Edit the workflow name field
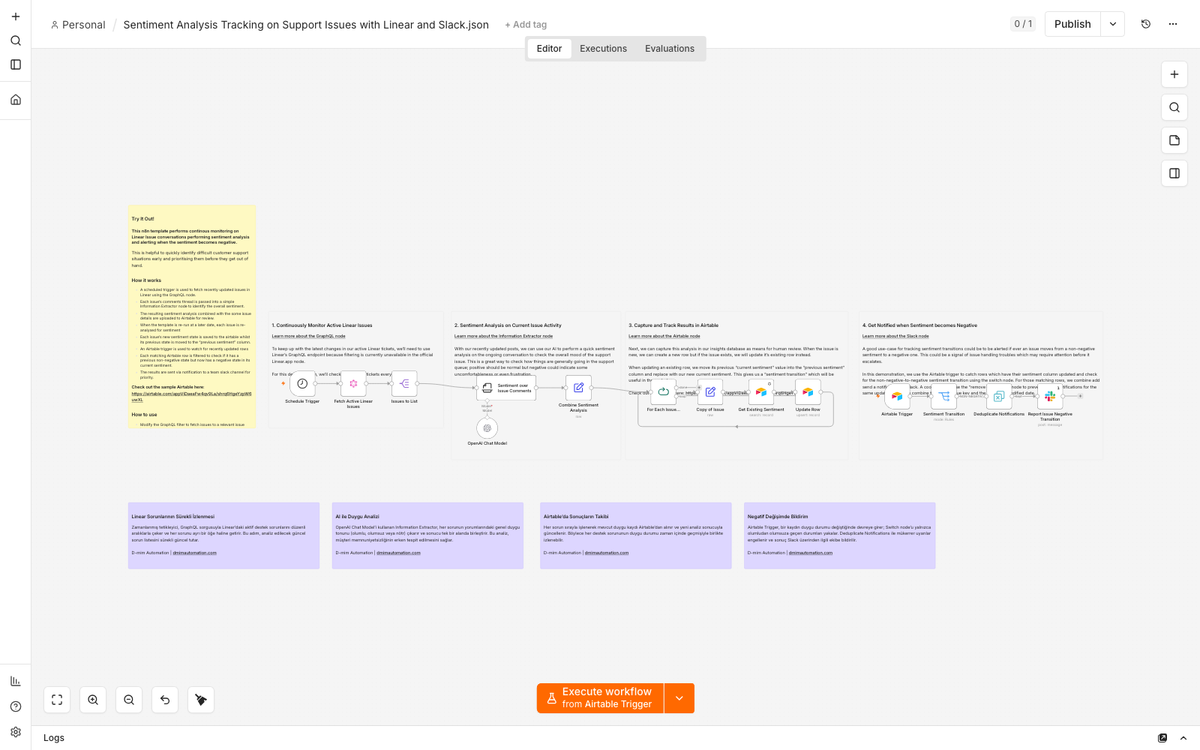 306,25
